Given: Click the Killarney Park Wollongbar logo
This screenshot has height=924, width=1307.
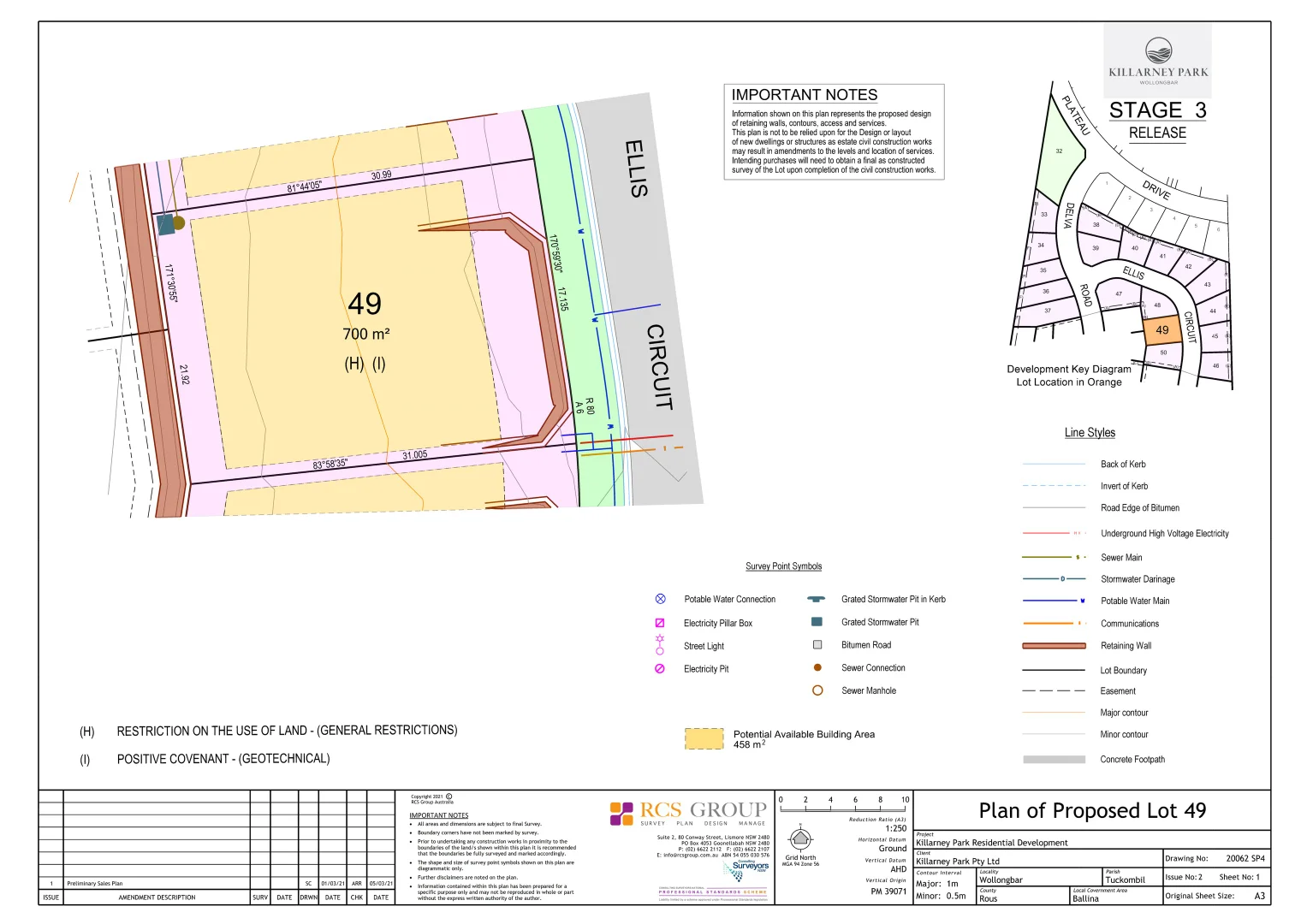Looking at the screenshot, I should (x=1157, y=60).
